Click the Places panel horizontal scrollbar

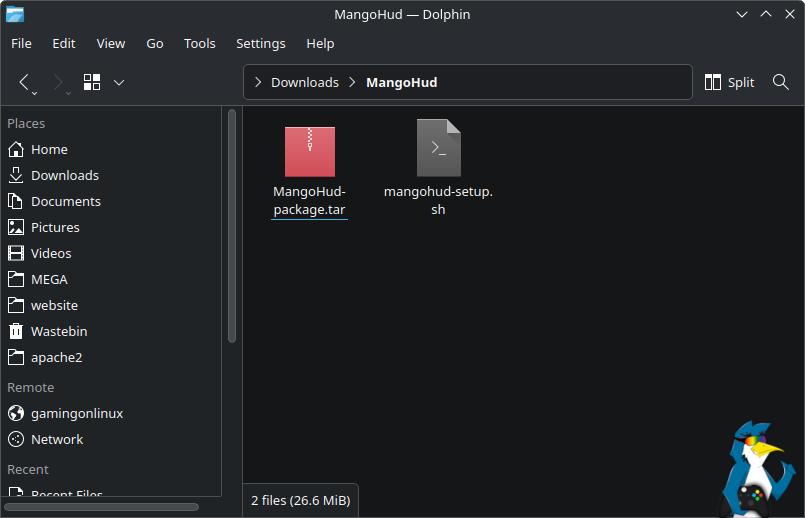point(100,507)
